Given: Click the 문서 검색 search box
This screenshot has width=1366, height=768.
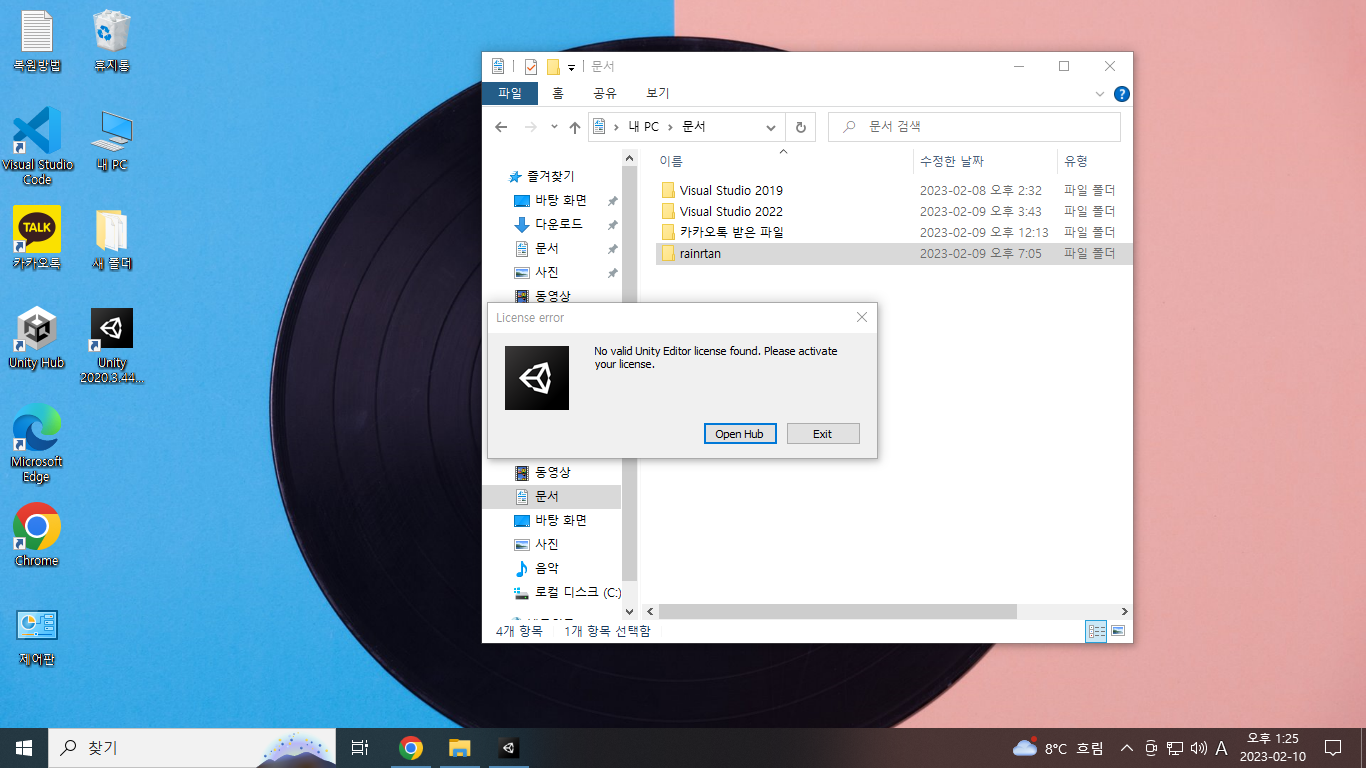Looking at the screenshot, I should 974,127.
